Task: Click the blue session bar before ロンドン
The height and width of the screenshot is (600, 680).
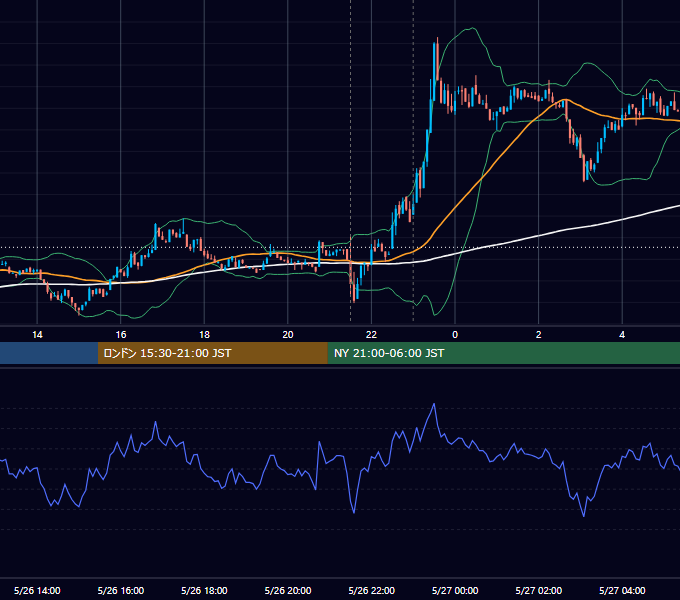Action: pos(49,353)
